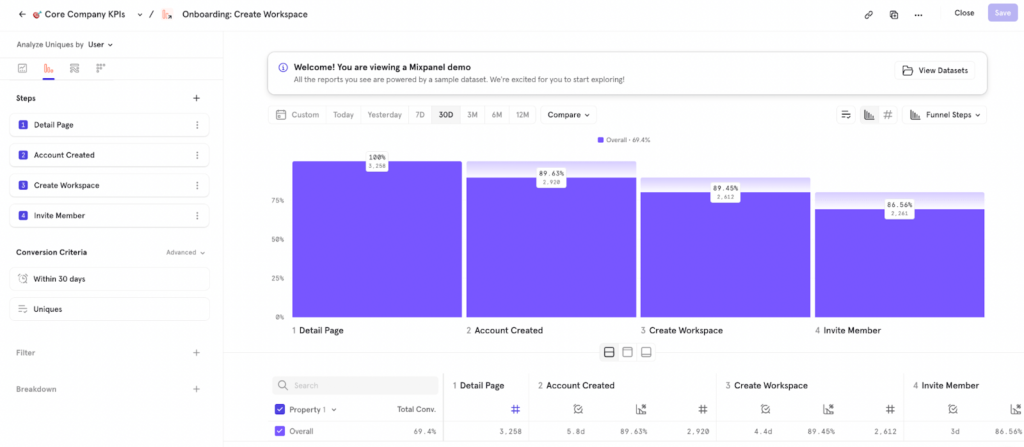
Task: Click the Within 30 days conversion window
Action: [109, 278]
